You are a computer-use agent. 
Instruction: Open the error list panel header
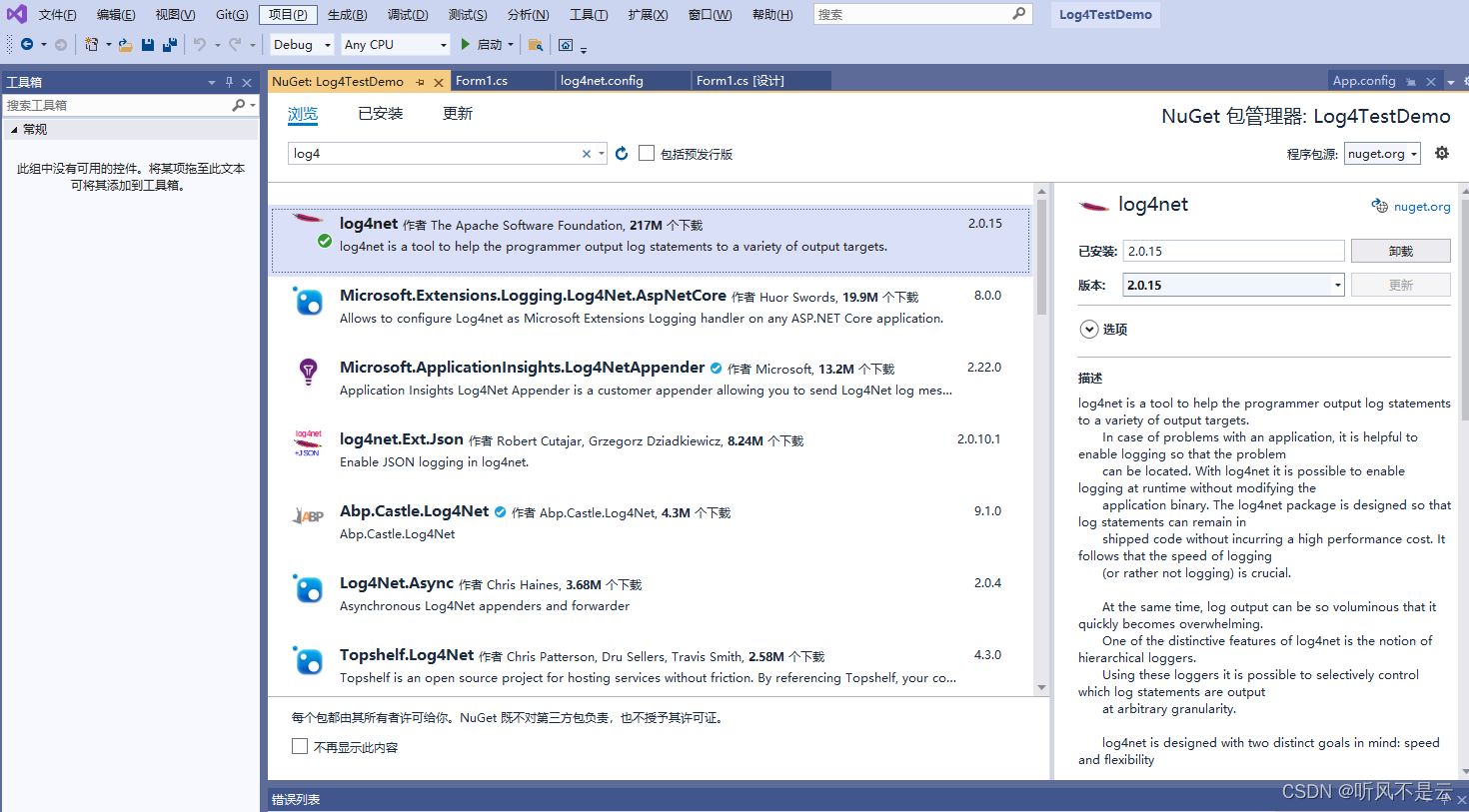(x=296, y=800)
